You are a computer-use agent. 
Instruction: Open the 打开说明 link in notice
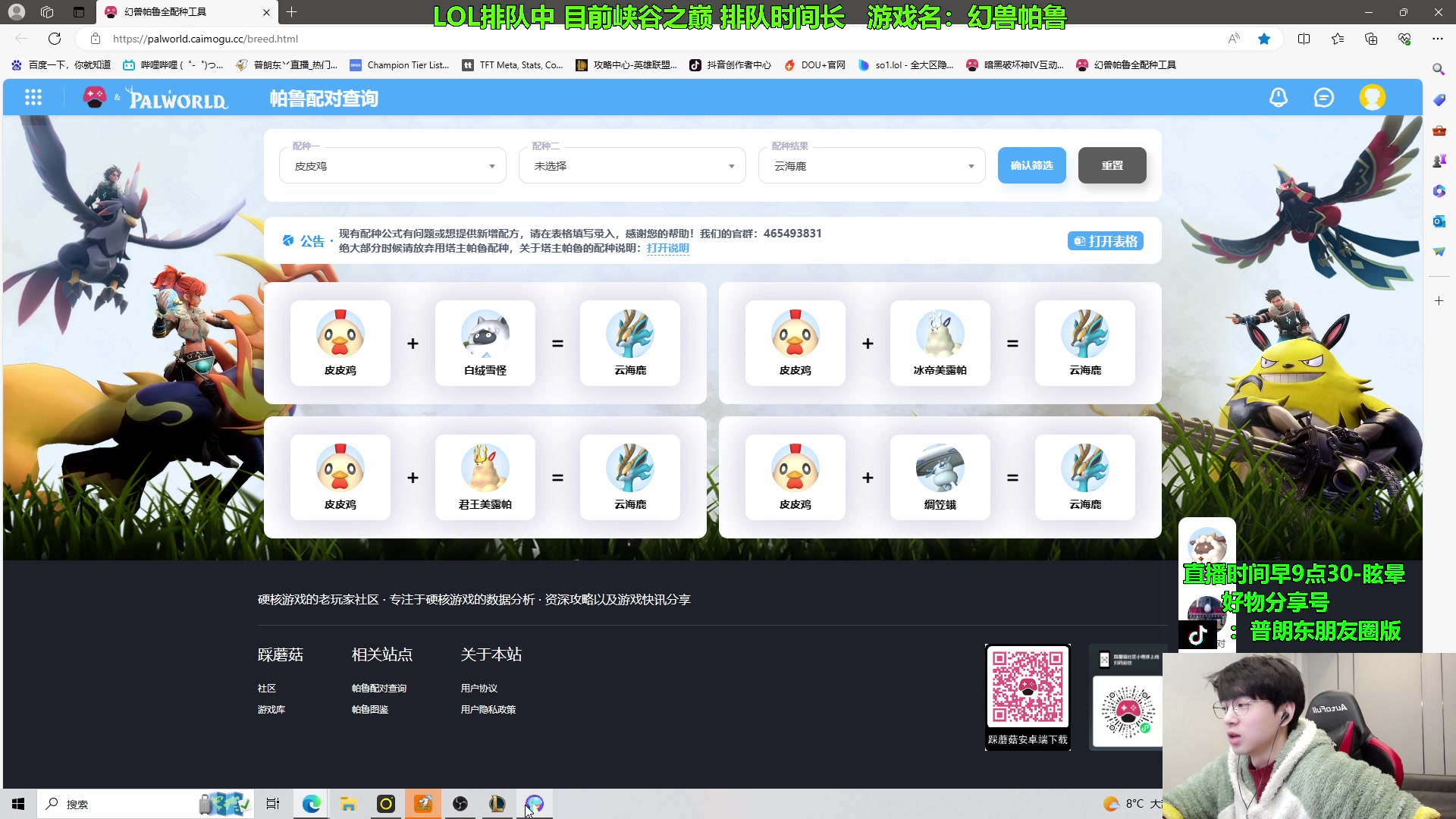pyautogui.click(x=668, y=248)
